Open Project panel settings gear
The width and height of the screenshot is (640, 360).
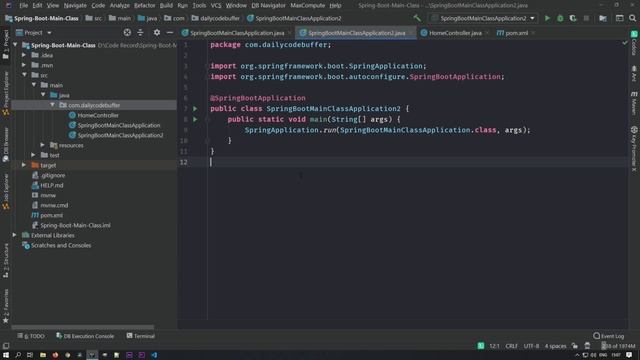[157, 33]
